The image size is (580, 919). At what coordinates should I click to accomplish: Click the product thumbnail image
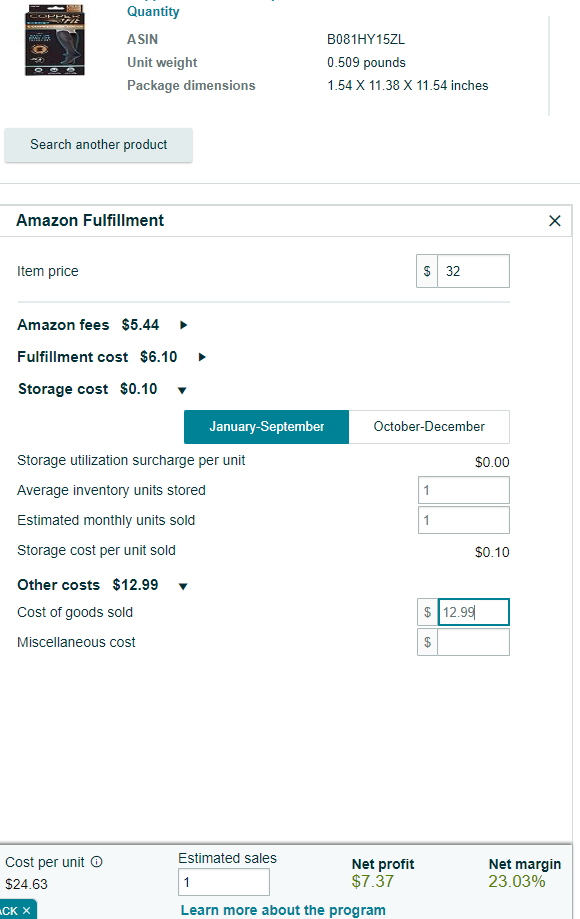pos(54,40)
